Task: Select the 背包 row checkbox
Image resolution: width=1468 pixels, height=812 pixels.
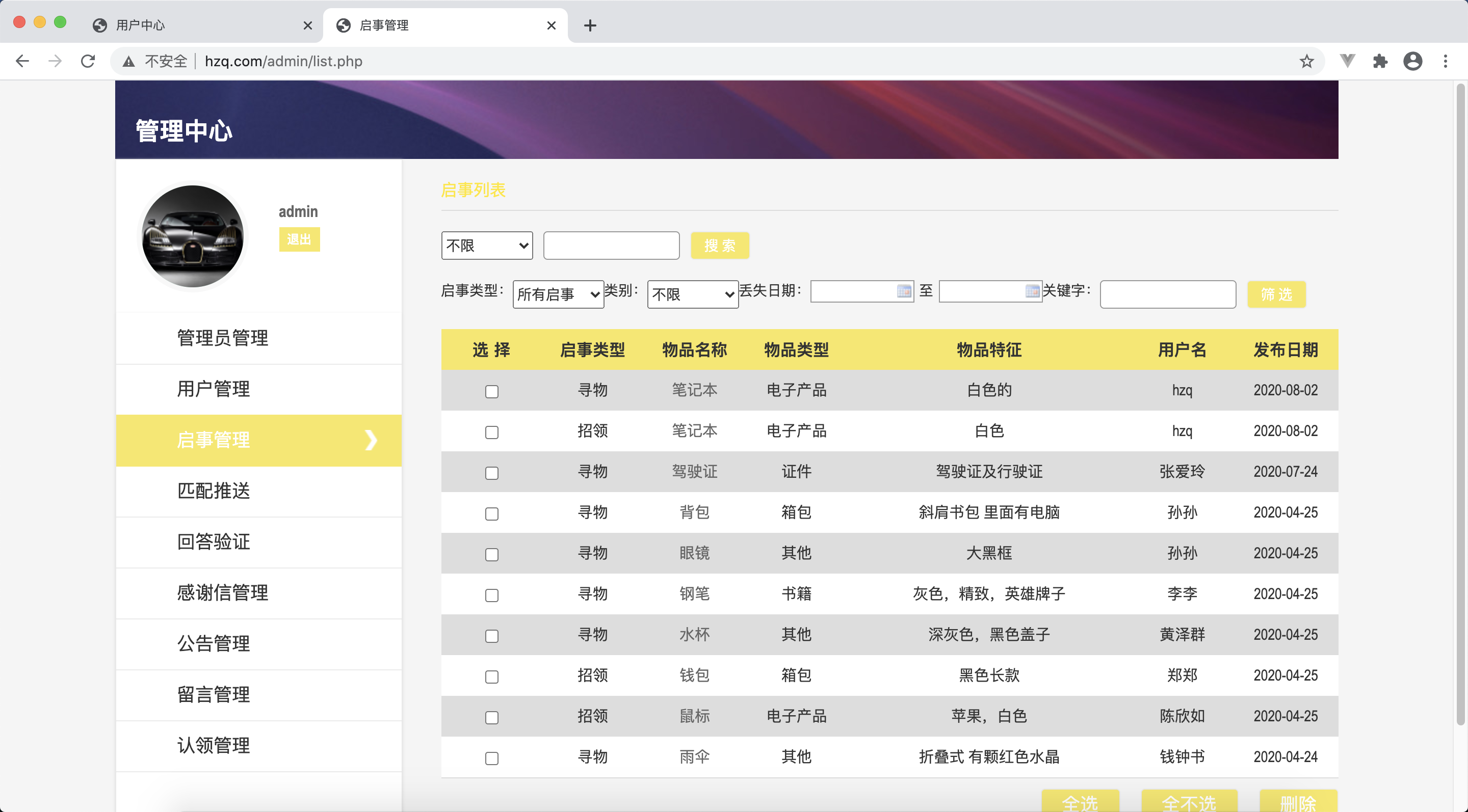Action: click(491, 513)
